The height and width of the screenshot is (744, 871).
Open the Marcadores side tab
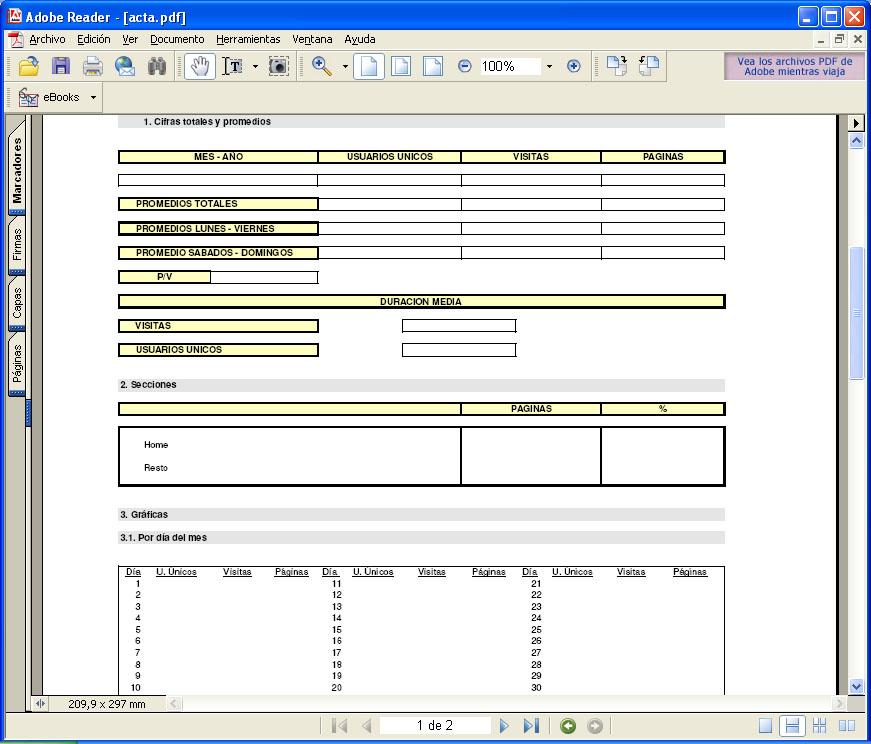(x=17, y=170)
